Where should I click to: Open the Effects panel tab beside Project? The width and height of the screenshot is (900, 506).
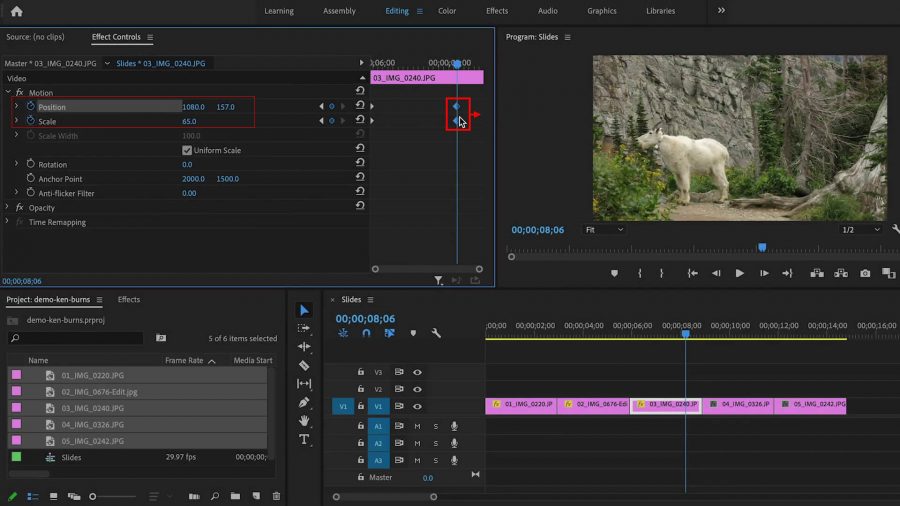(x=129, y=299)
